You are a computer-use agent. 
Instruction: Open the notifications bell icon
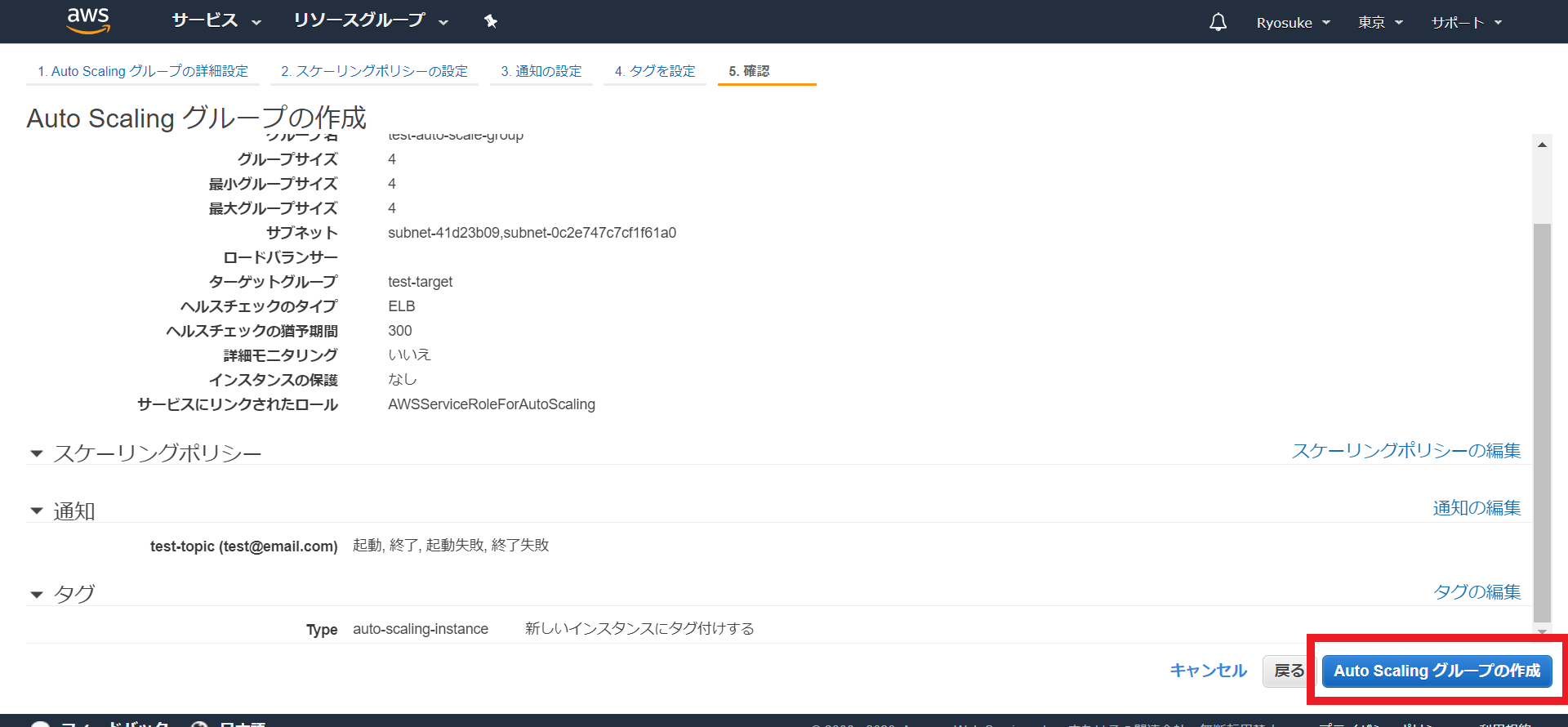click(1218, 22)
